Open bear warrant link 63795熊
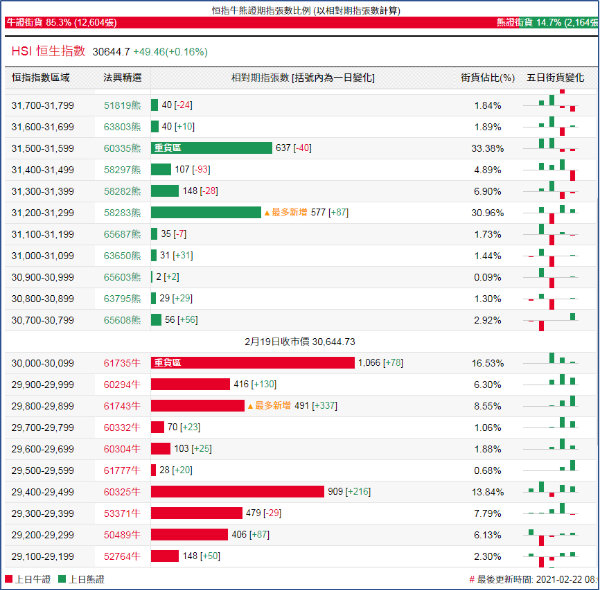The width and height of the screenshot is (600, 590). 122,298
